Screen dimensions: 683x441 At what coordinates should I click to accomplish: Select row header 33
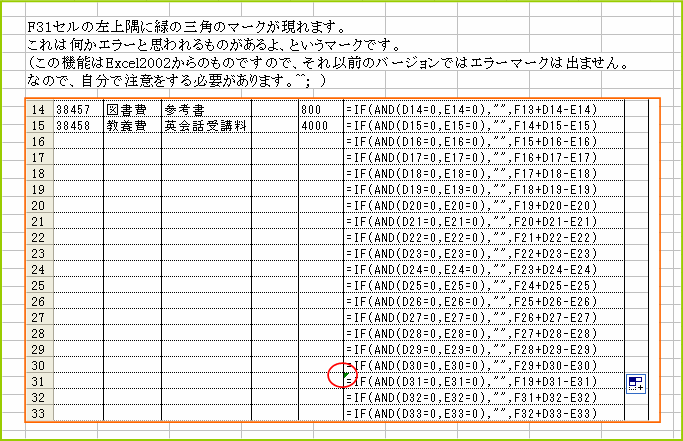click(x=39, y=413)
